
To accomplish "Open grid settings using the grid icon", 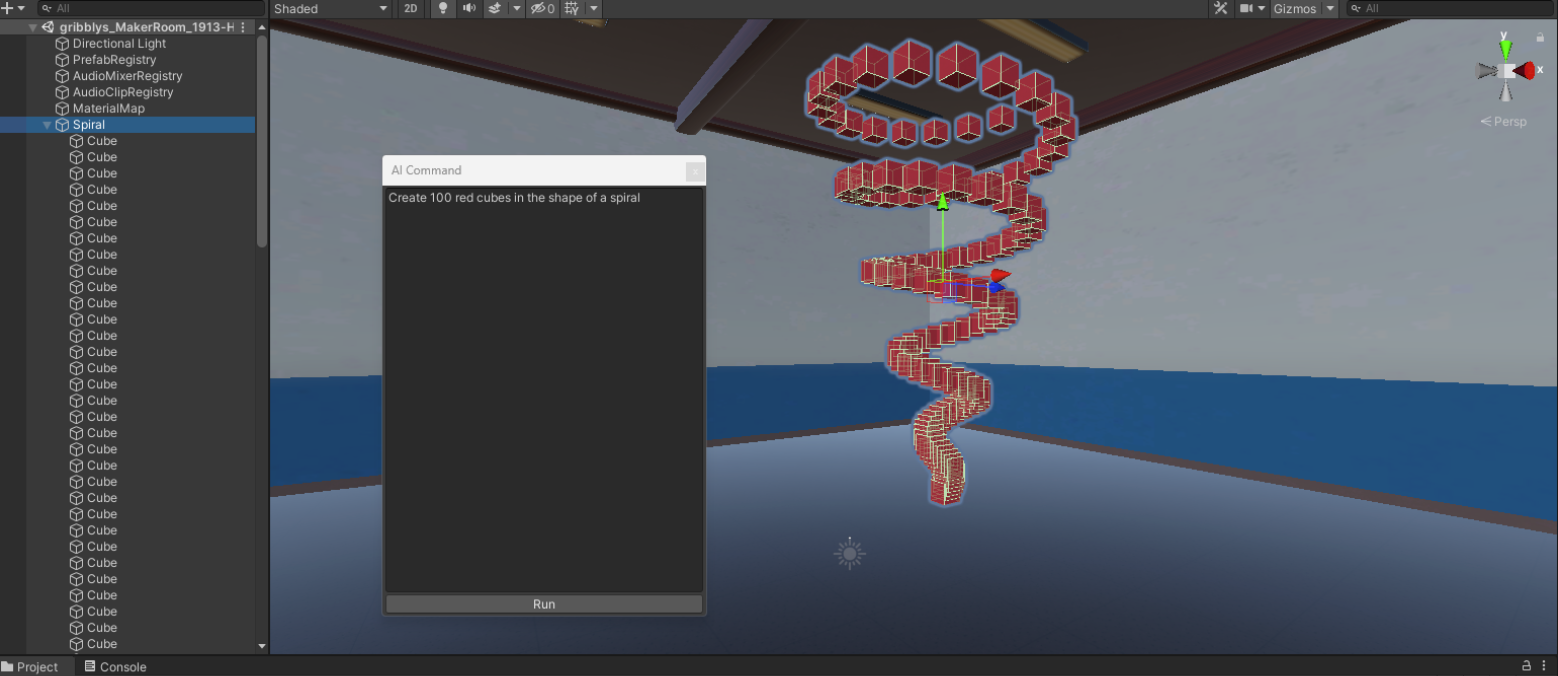I will [x=570, y=8].
